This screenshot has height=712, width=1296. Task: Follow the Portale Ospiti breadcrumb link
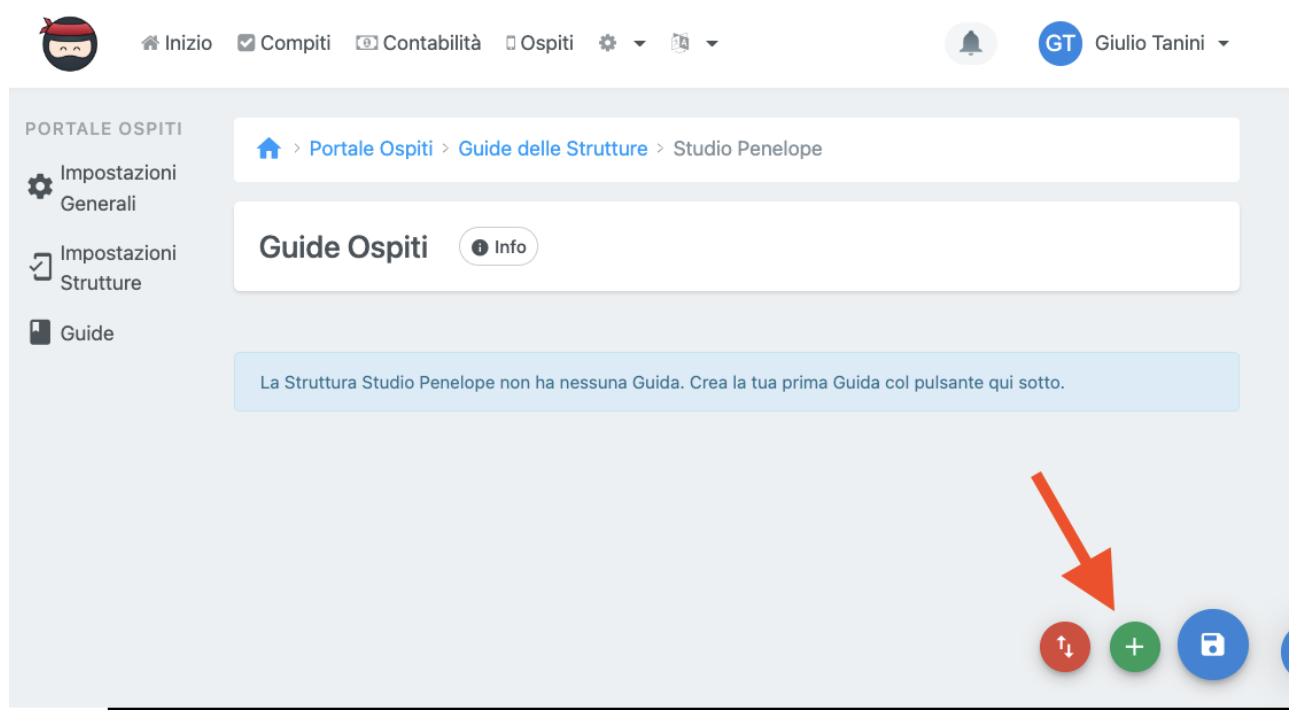tap(371, 149)
